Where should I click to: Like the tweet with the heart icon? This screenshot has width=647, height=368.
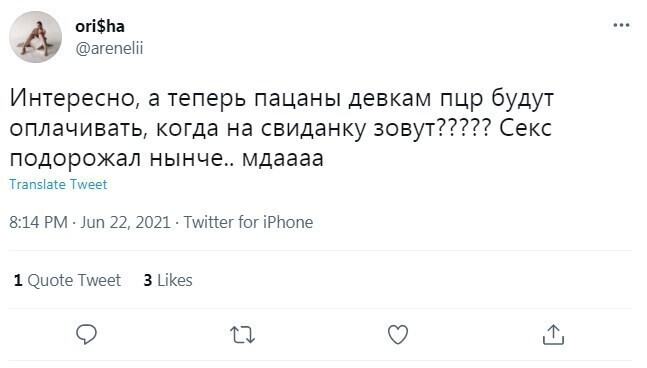[x=398, y=334]
